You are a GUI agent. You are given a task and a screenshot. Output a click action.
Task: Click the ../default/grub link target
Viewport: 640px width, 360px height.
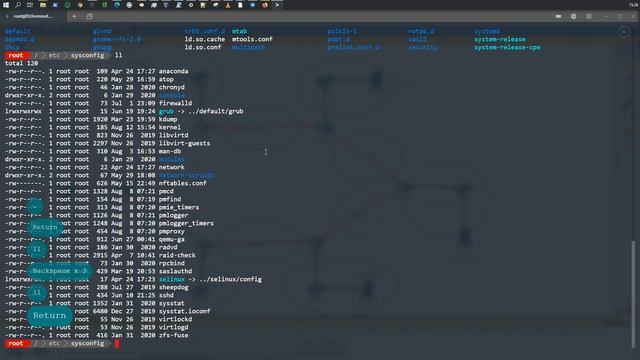coord(216,111)
